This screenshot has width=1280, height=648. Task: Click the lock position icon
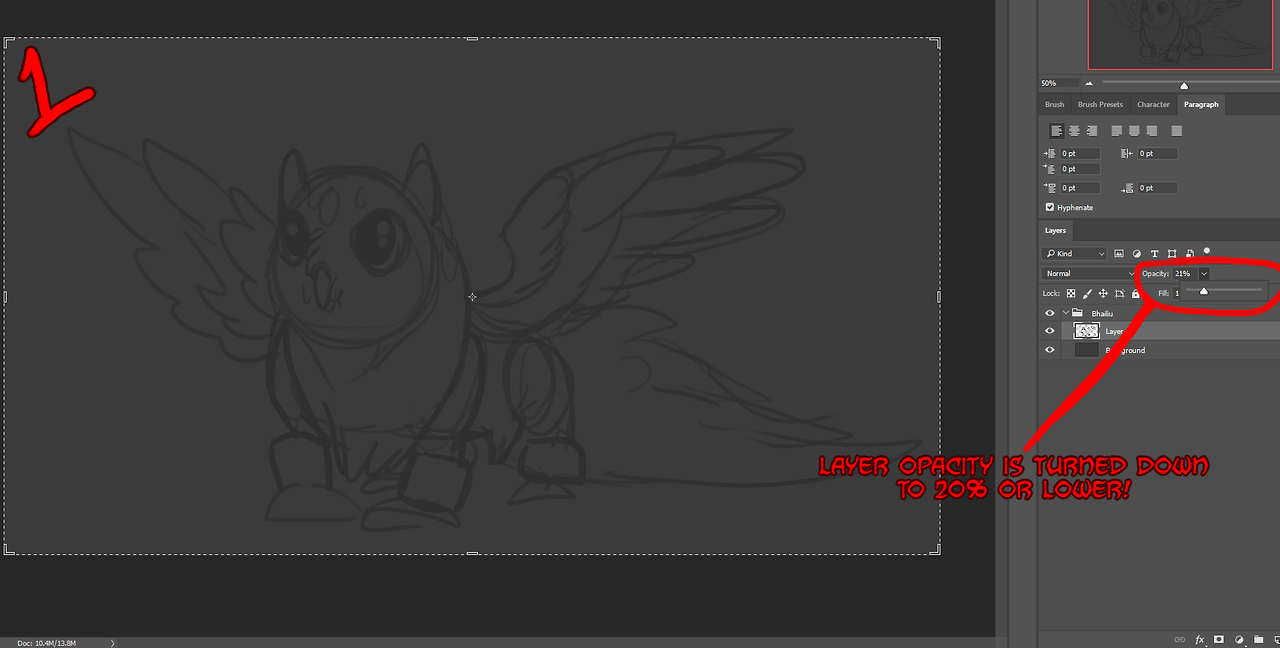click(x=1103, y=293)
